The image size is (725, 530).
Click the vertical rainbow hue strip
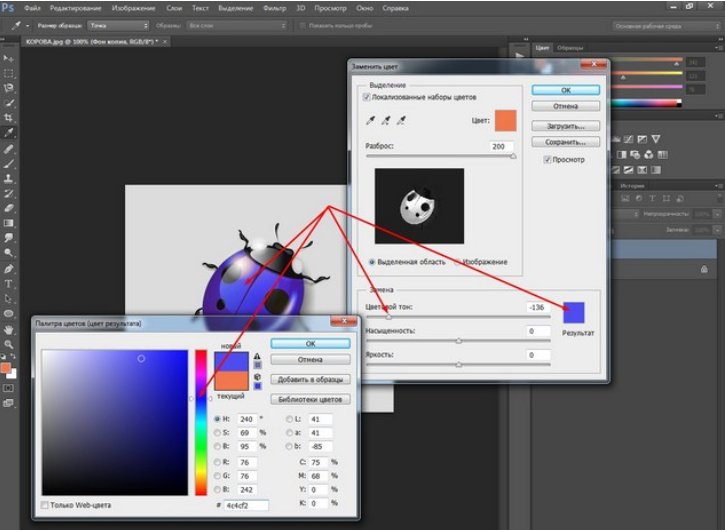tap(201, 422)
